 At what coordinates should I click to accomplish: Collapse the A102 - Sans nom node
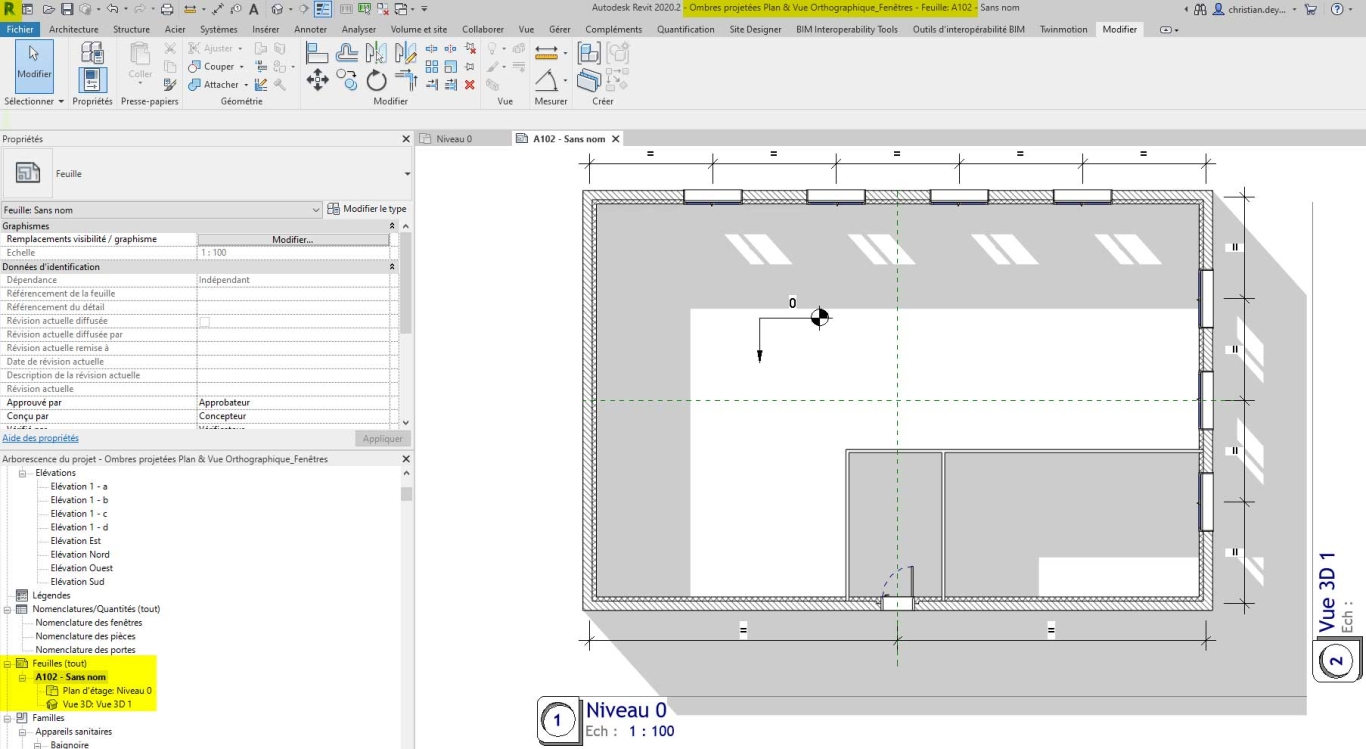click(x=23, y=677)
